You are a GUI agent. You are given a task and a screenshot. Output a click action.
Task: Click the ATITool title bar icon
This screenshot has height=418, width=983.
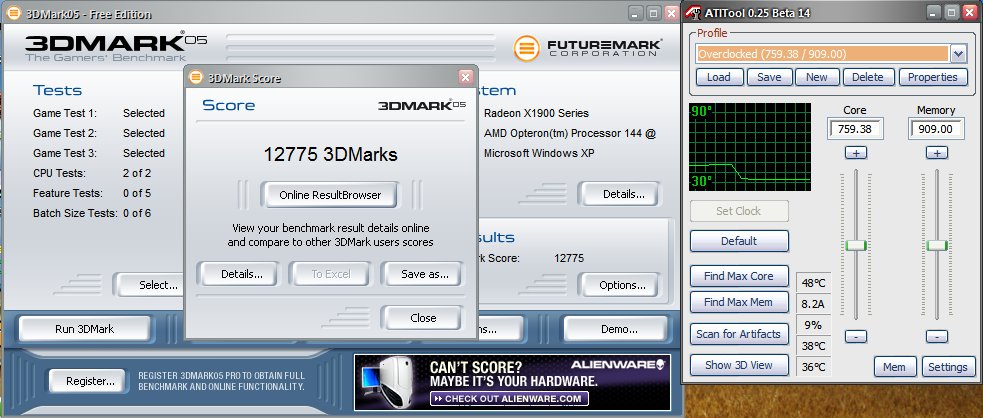[x=693, y=13]
